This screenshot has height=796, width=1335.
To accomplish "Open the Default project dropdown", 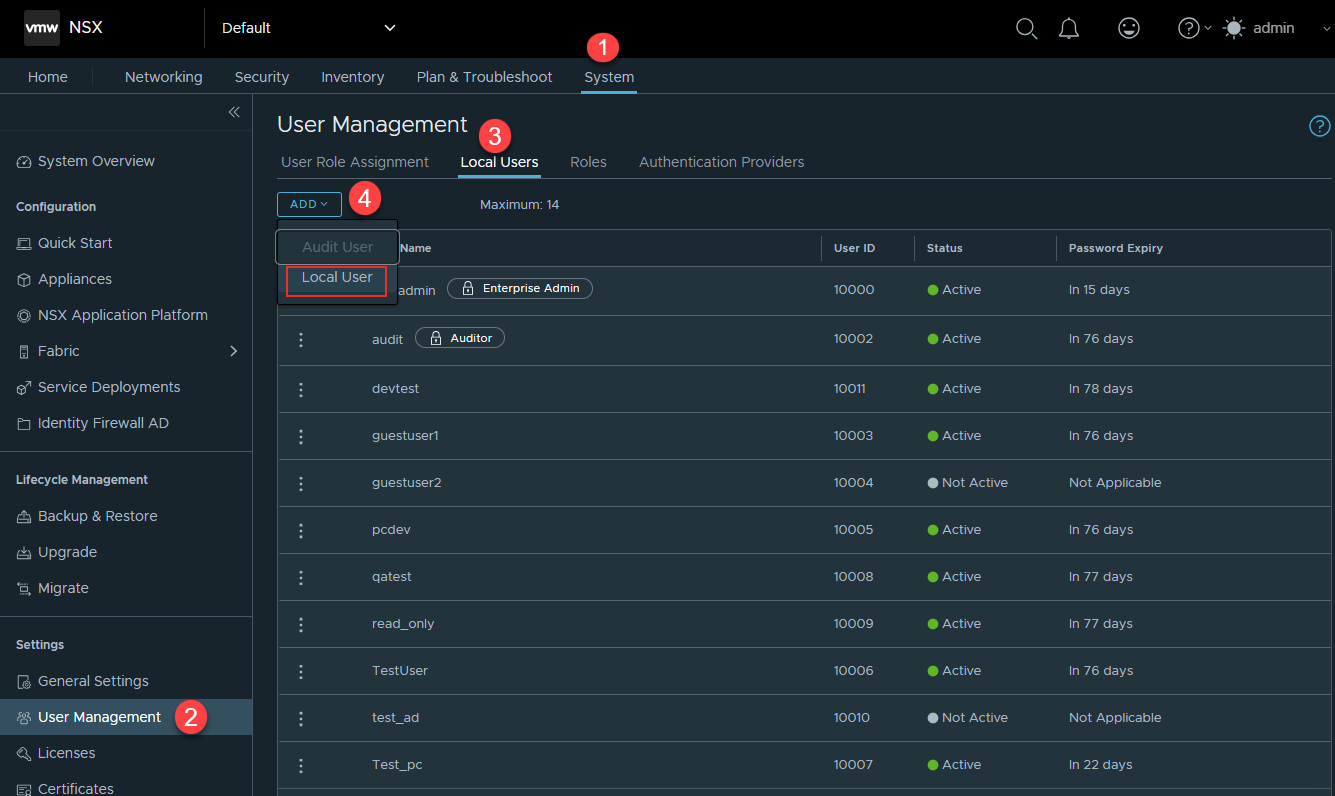I will tap(308, 28).
